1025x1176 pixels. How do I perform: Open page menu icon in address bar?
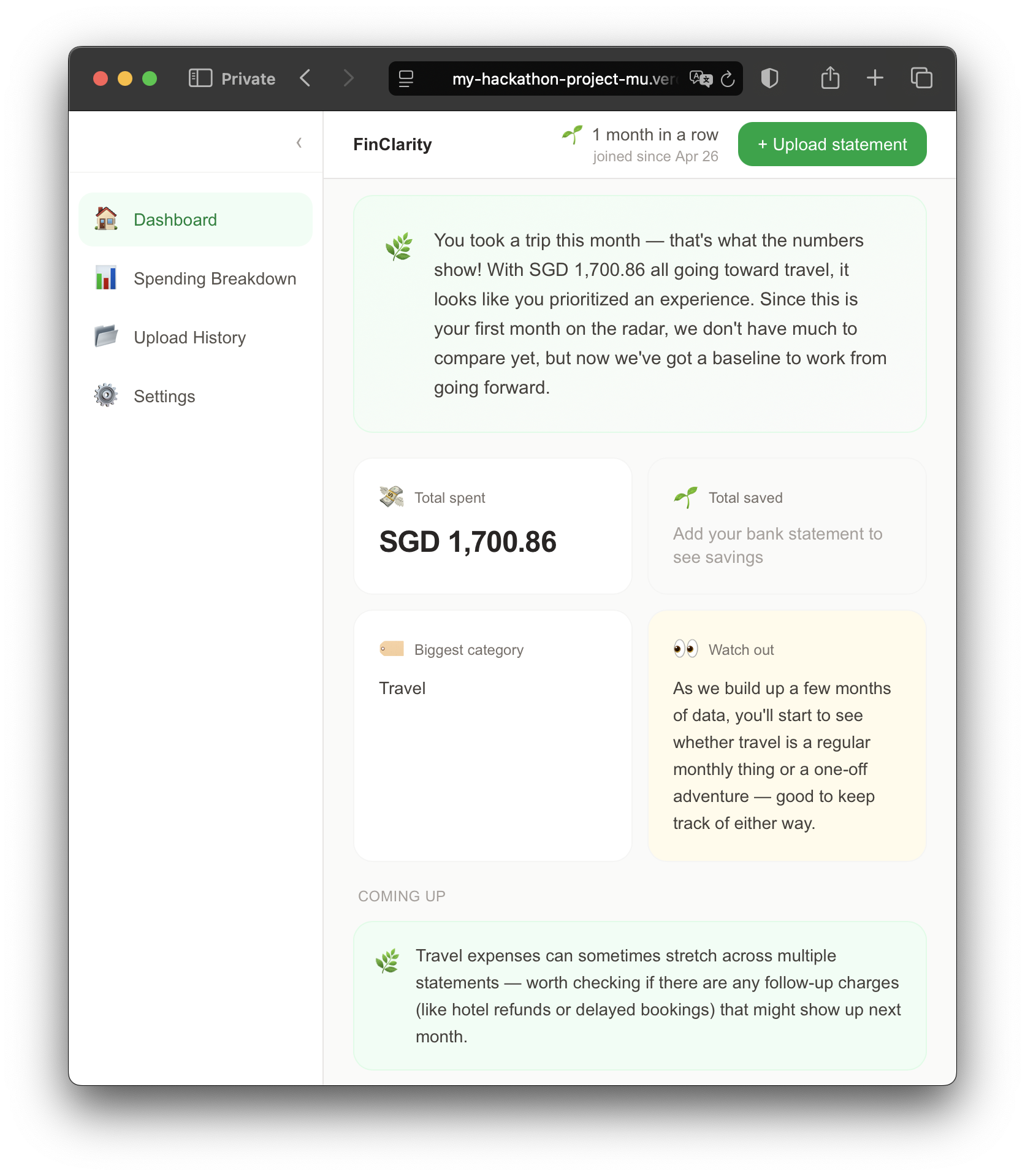tap(406, 78)
